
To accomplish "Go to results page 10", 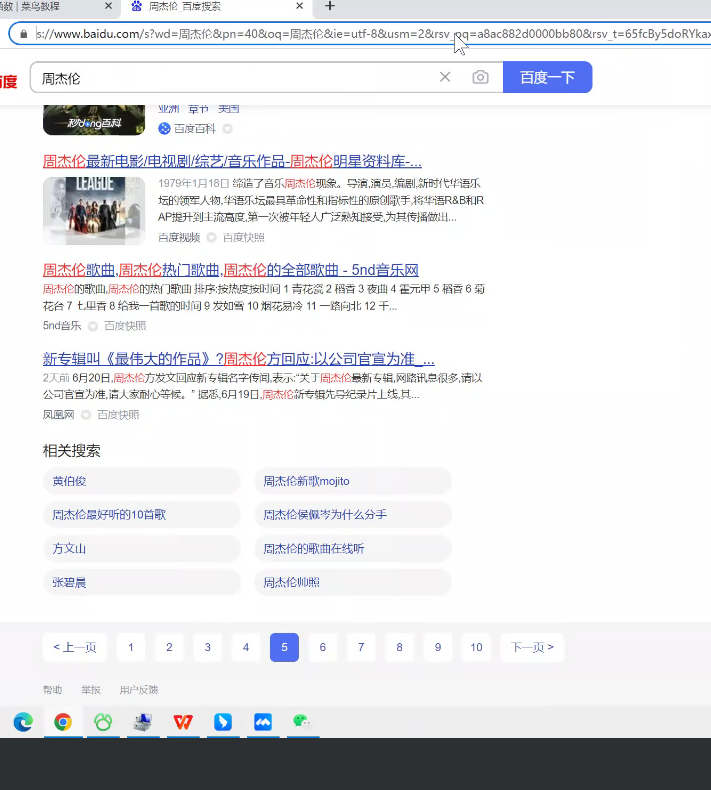I will (476, 647).
